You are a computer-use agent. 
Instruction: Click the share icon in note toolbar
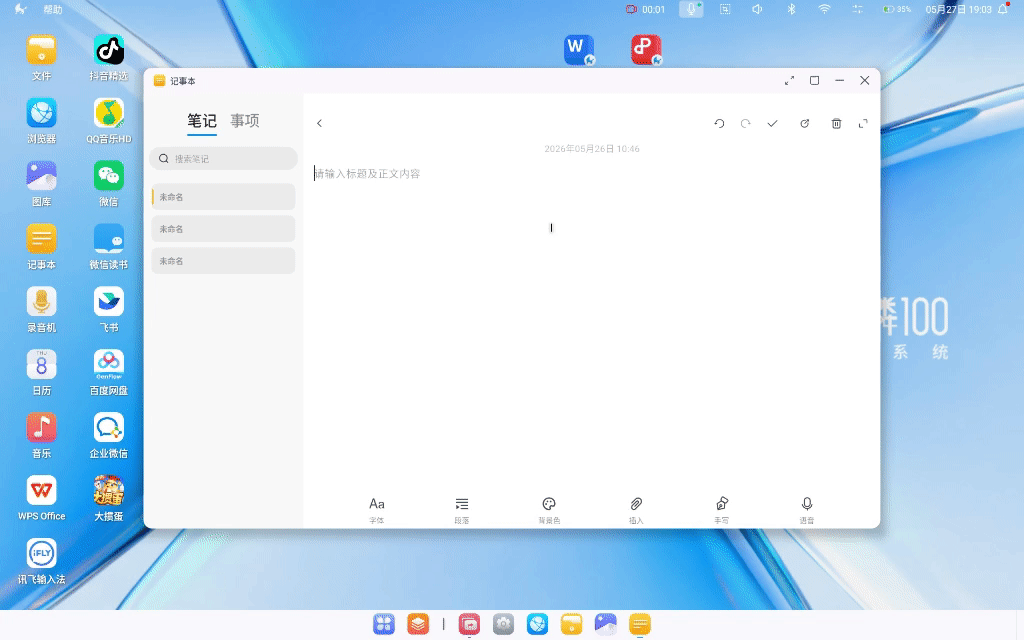(805, 123)
